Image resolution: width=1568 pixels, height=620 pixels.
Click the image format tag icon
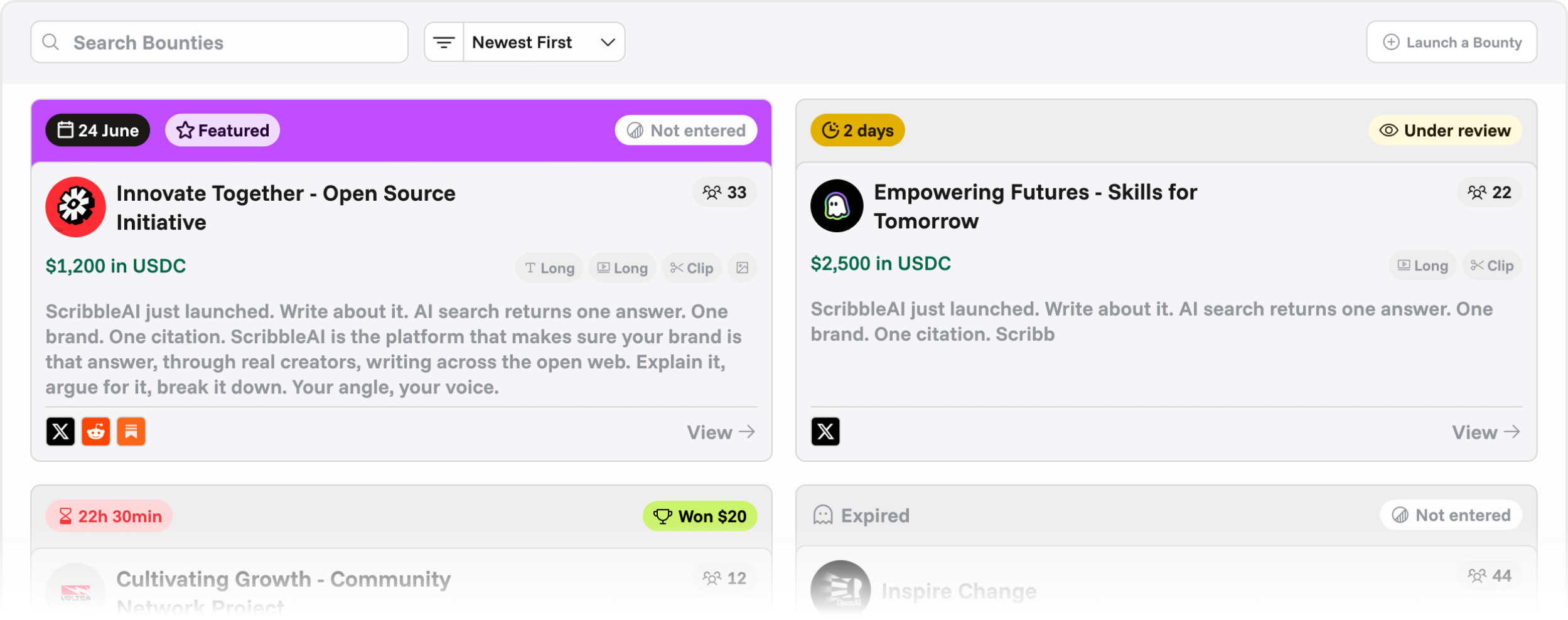pyautogui.click(x=742, y=268)
